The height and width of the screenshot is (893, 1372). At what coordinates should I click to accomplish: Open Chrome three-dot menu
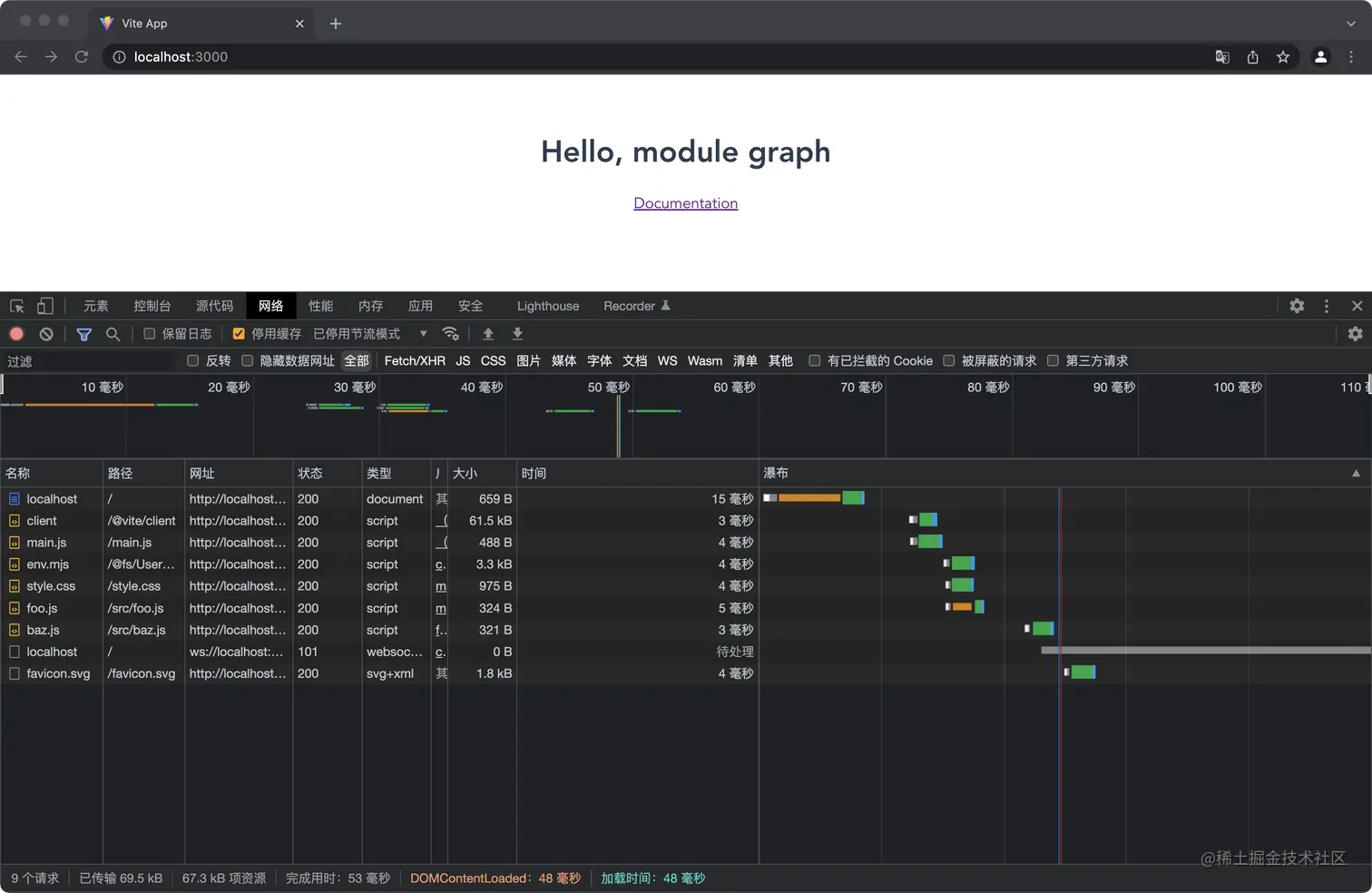click(x=1351, y=56)
